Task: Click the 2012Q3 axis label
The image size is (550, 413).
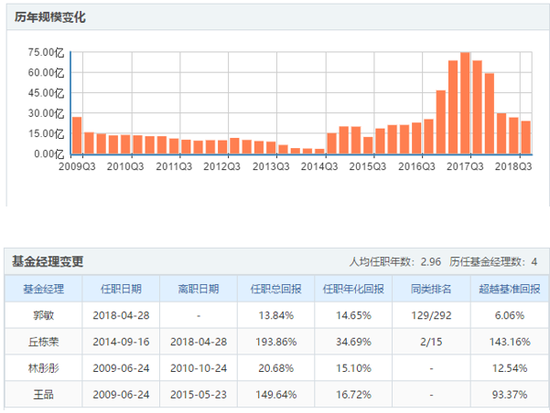Action: tap(222, 166)
